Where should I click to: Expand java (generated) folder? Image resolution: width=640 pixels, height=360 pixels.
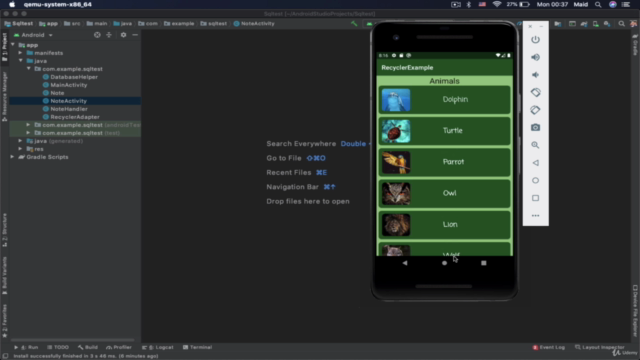[20, 140]
